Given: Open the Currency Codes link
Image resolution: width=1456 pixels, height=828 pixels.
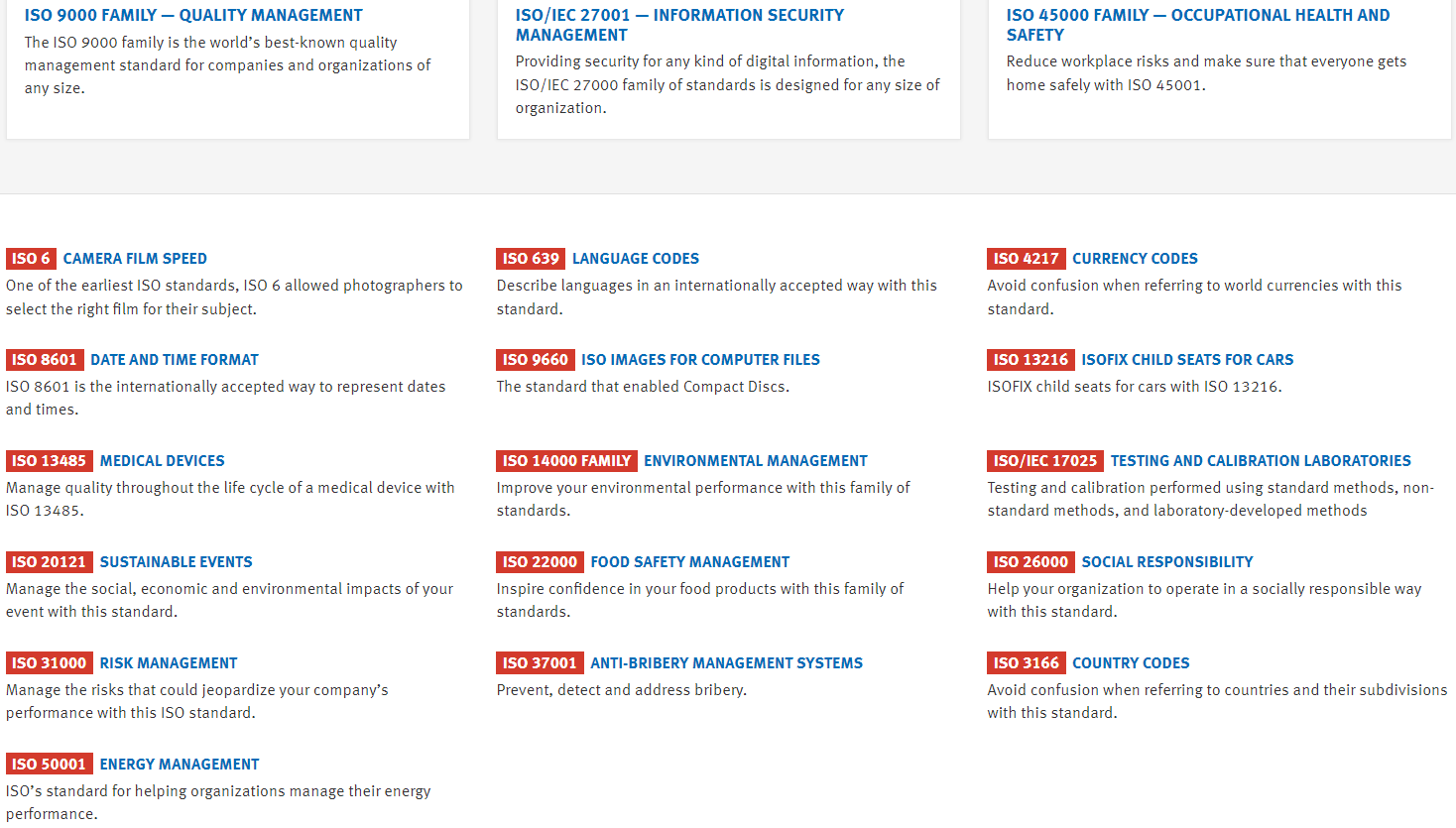Looking at the screenshot, I should 1135,259.
